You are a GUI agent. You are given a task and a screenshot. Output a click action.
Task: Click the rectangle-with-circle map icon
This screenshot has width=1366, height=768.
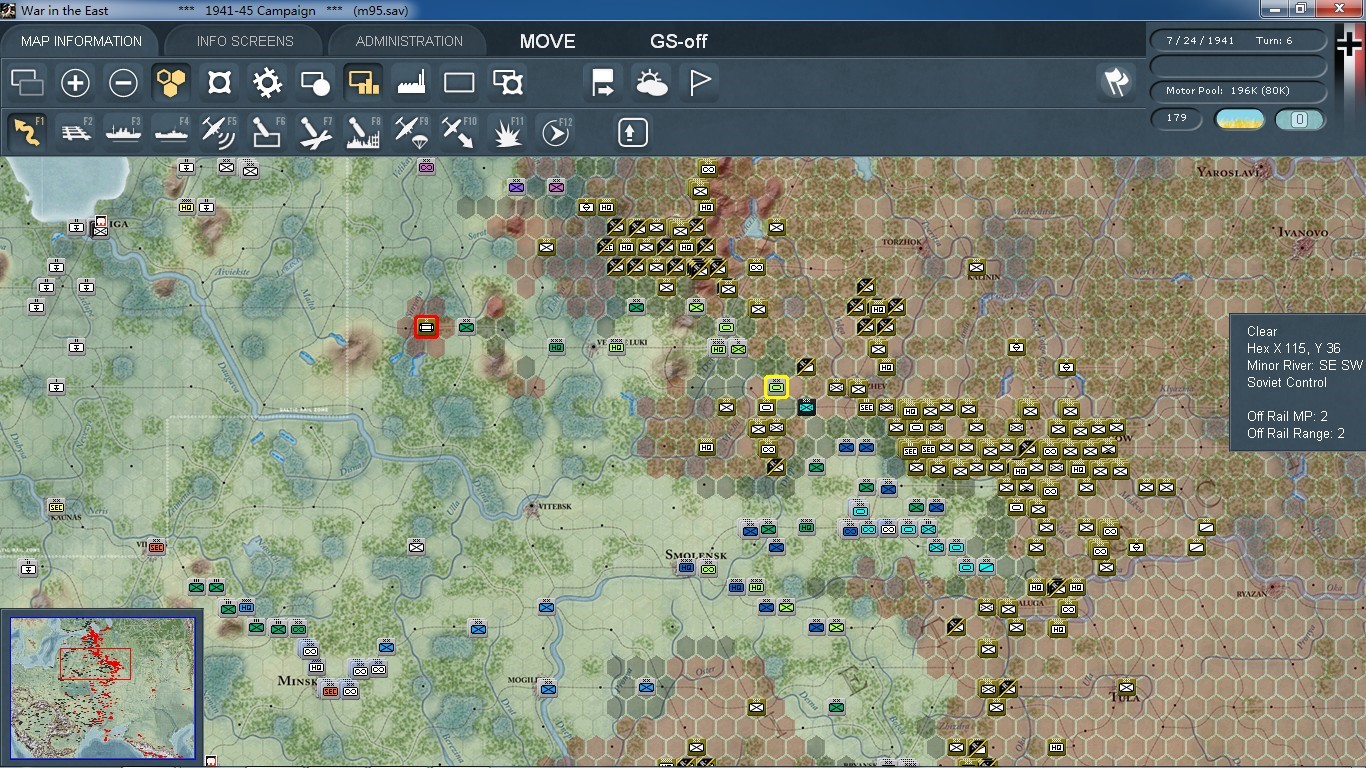tap(315, 83)
